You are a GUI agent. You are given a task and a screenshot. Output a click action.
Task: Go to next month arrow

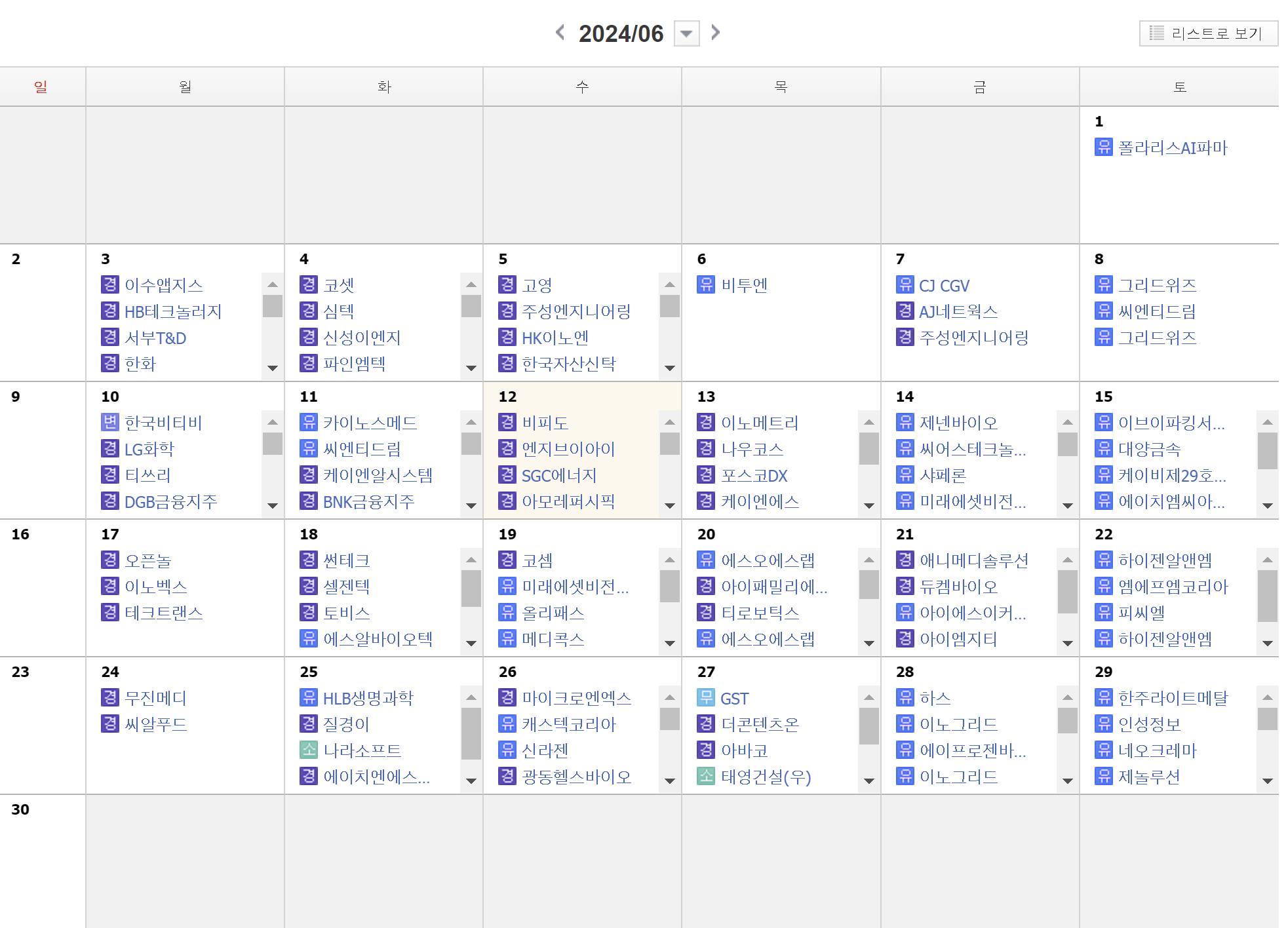click(x=715, y=32)
